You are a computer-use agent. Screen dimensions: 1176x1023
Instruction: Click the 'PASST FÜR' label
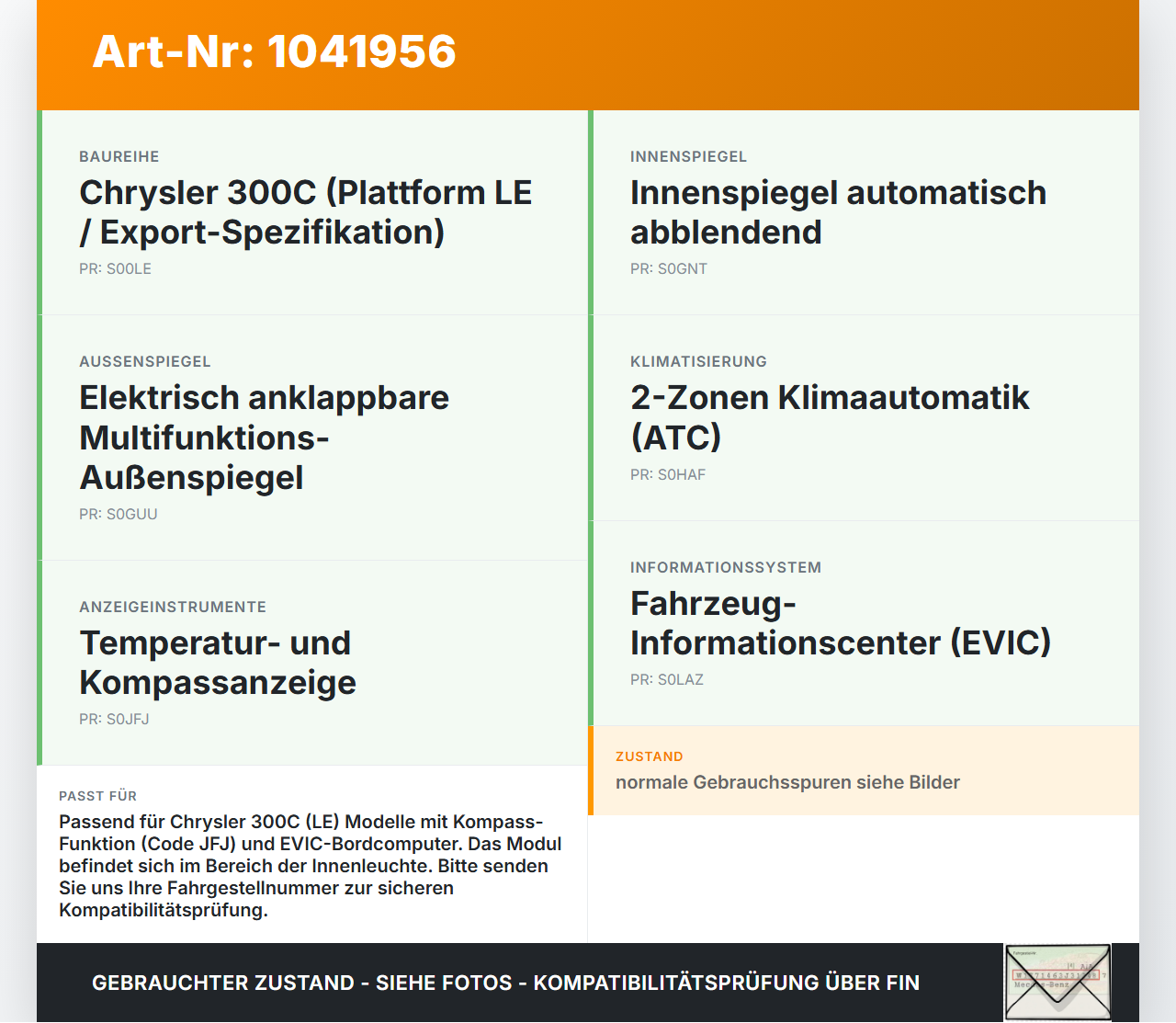pyautogui.click(x=97, y=797)
